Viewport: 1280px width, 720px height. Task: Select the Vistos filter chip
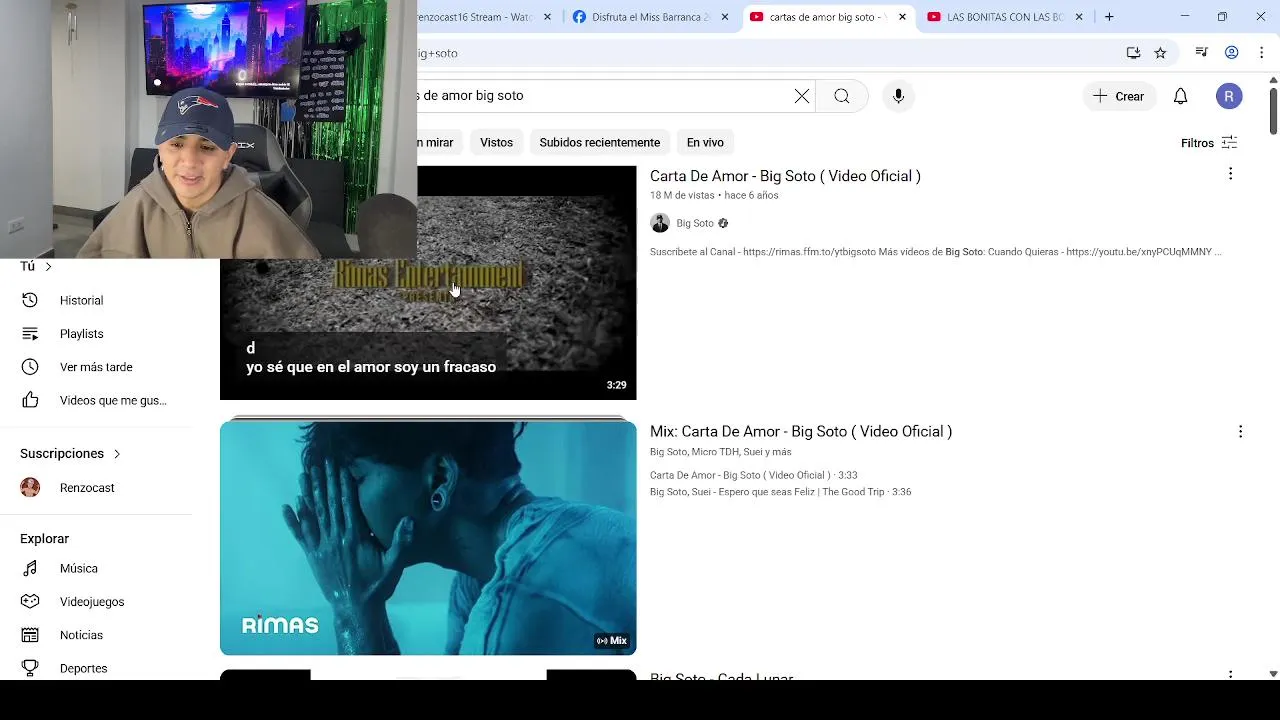pos(496,142)
